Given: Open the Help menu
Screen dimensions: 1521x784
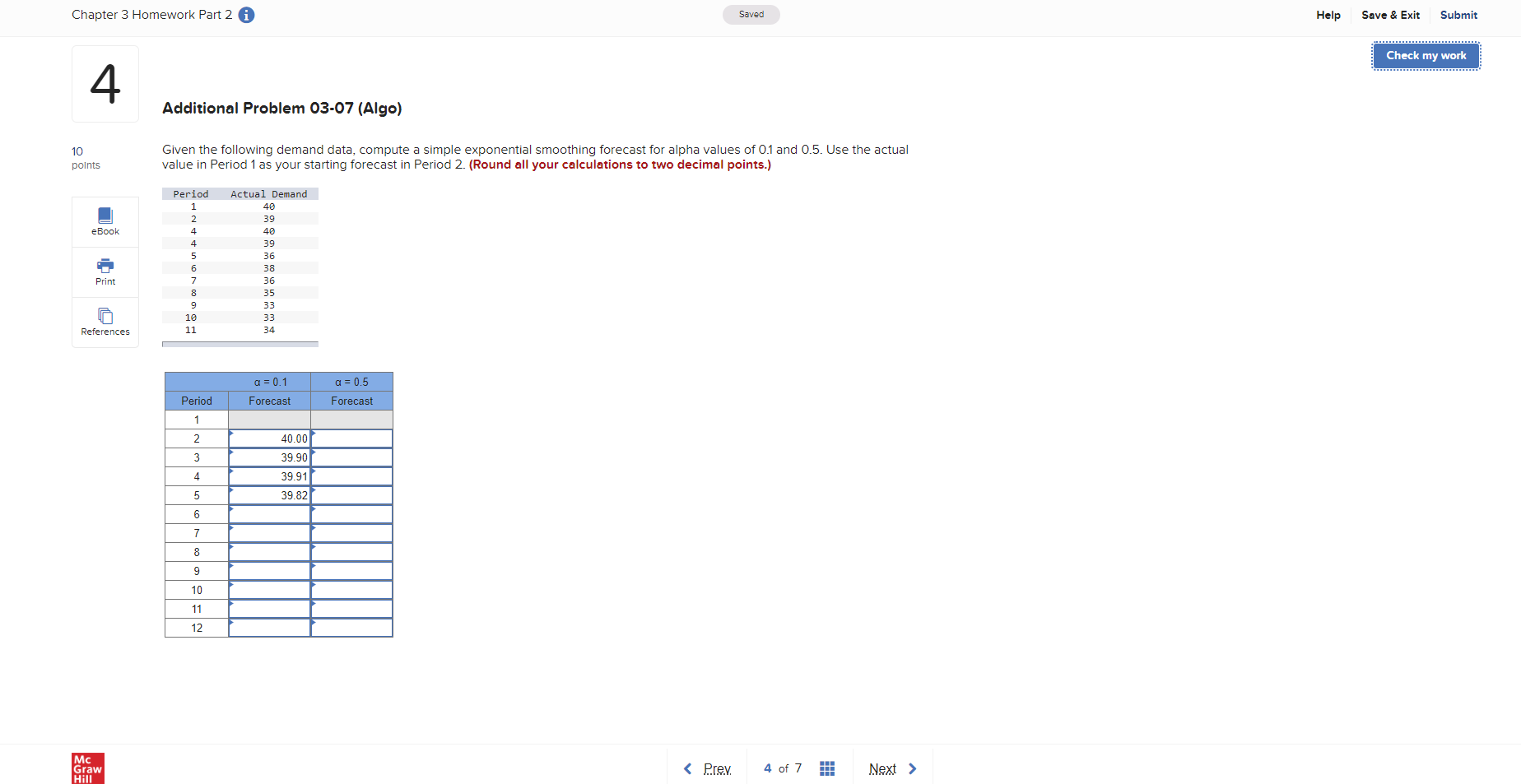Looking at the screenshot, I should pos(1328,15).
